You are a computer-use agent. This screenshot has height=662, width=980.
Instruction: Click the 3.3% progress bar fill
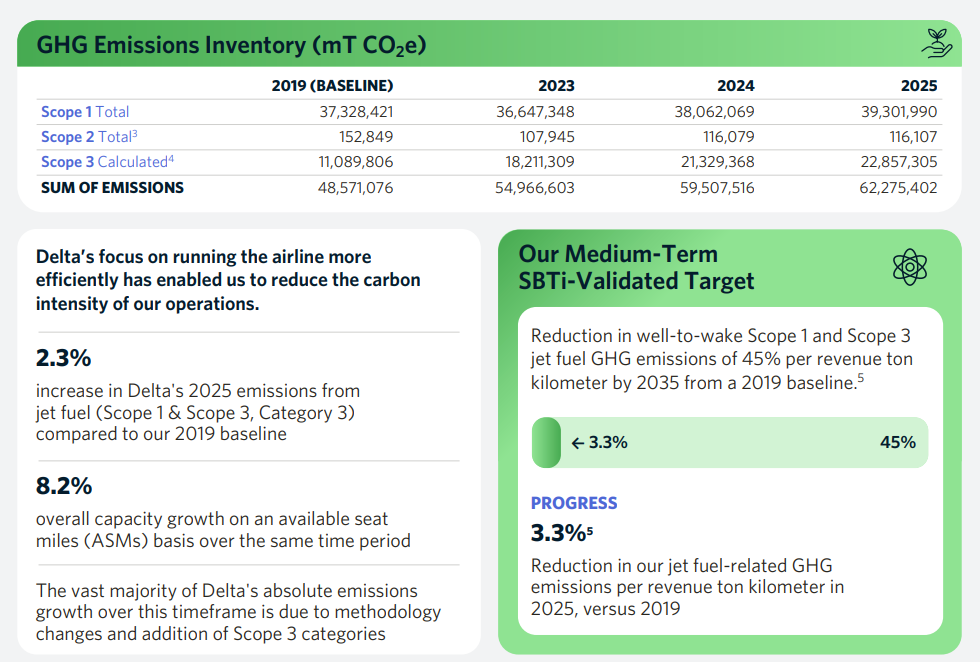546,443
